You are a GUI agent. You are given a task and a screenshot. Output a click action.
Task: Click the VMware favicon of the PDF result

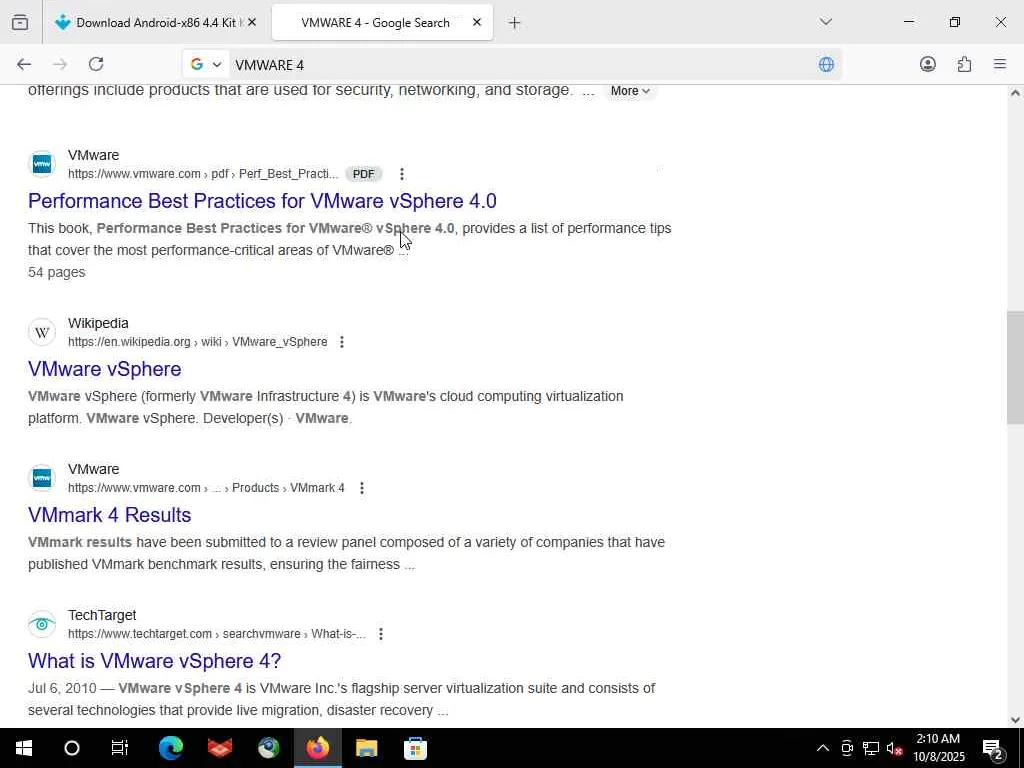click(x=42, y=165)
